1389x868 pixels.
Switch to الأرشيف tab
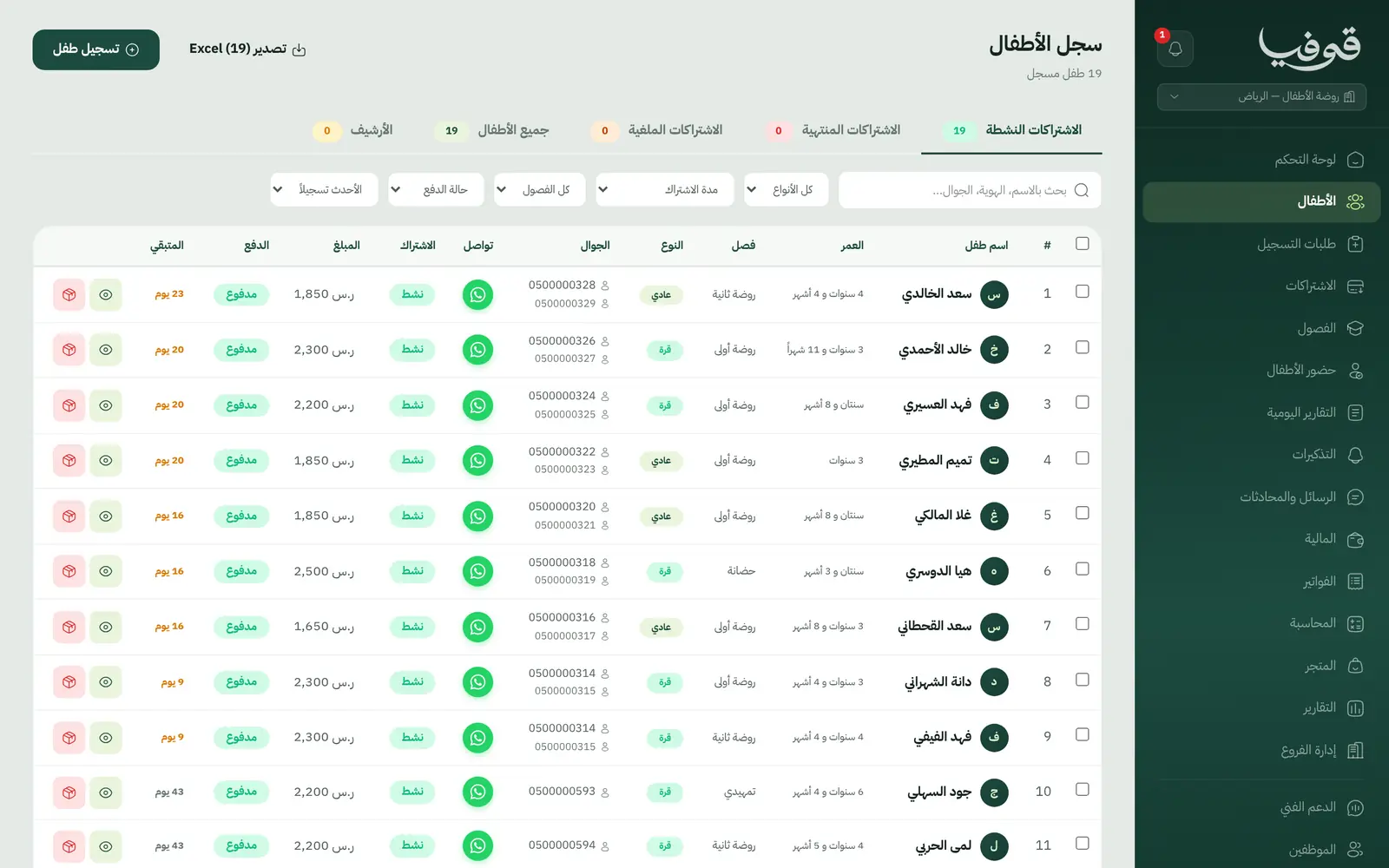click(353, 130)
